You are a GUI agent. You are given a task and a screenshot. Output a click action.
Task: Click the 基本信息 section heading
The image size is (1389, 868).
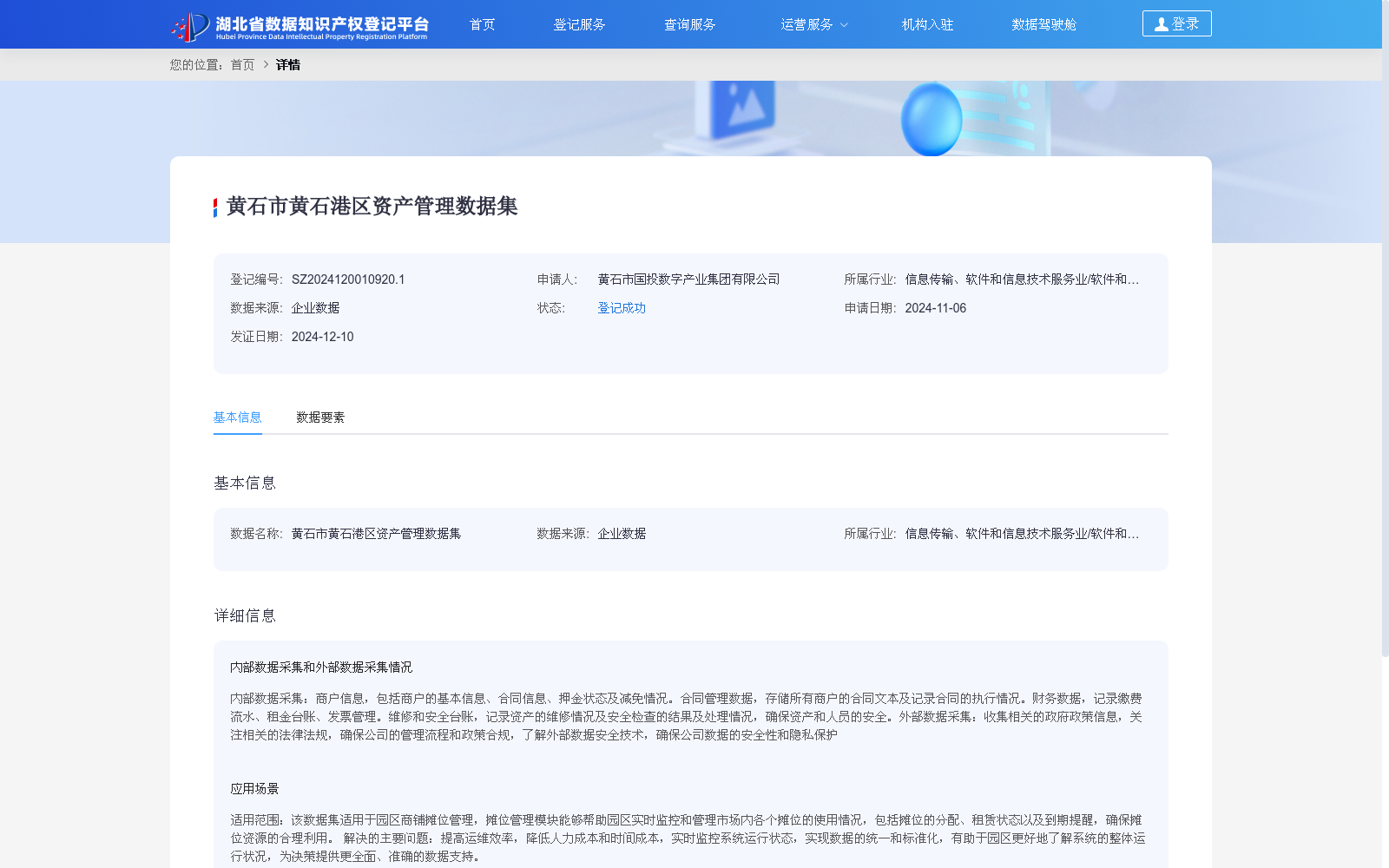[245, 483]
